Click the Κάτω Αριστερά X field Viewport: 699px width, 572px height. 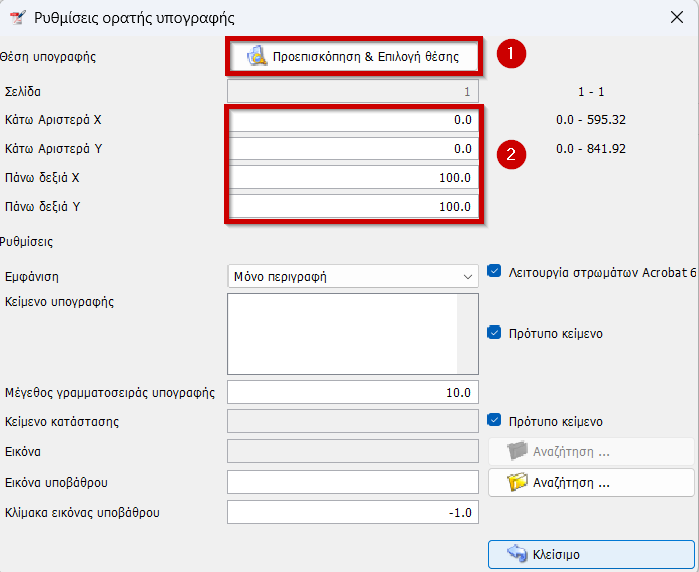click(353, 120)
